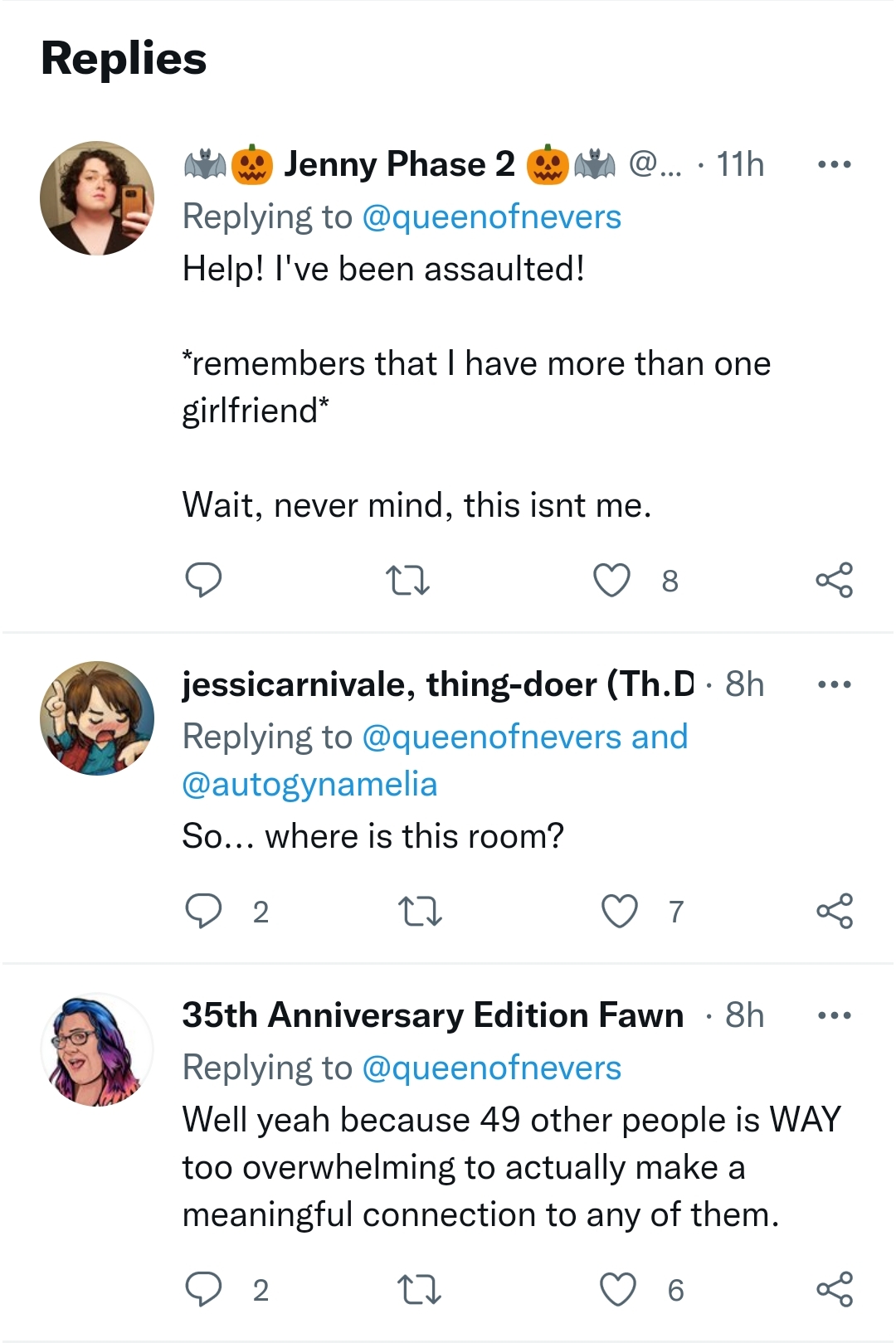Retweet jessicarnivale's reply
896x1343 pixels.
[x=421, y=911]
